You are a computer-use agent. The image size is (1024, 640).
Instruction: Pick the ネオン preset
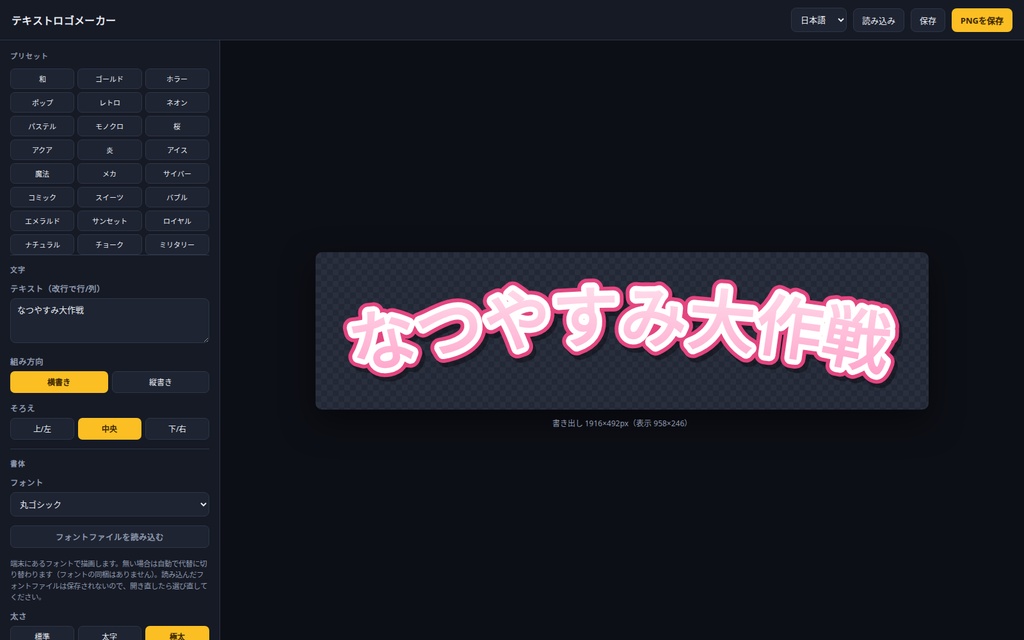[x=177, y=103]
